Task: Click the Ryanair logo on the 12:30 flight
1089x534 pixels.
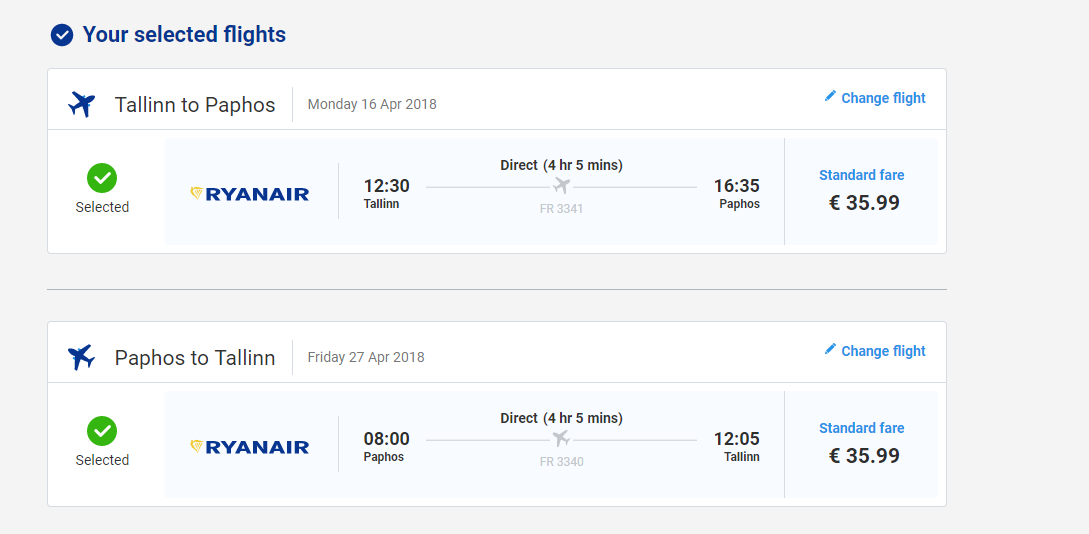Action: pyautogui.click(x=249, y=194)
